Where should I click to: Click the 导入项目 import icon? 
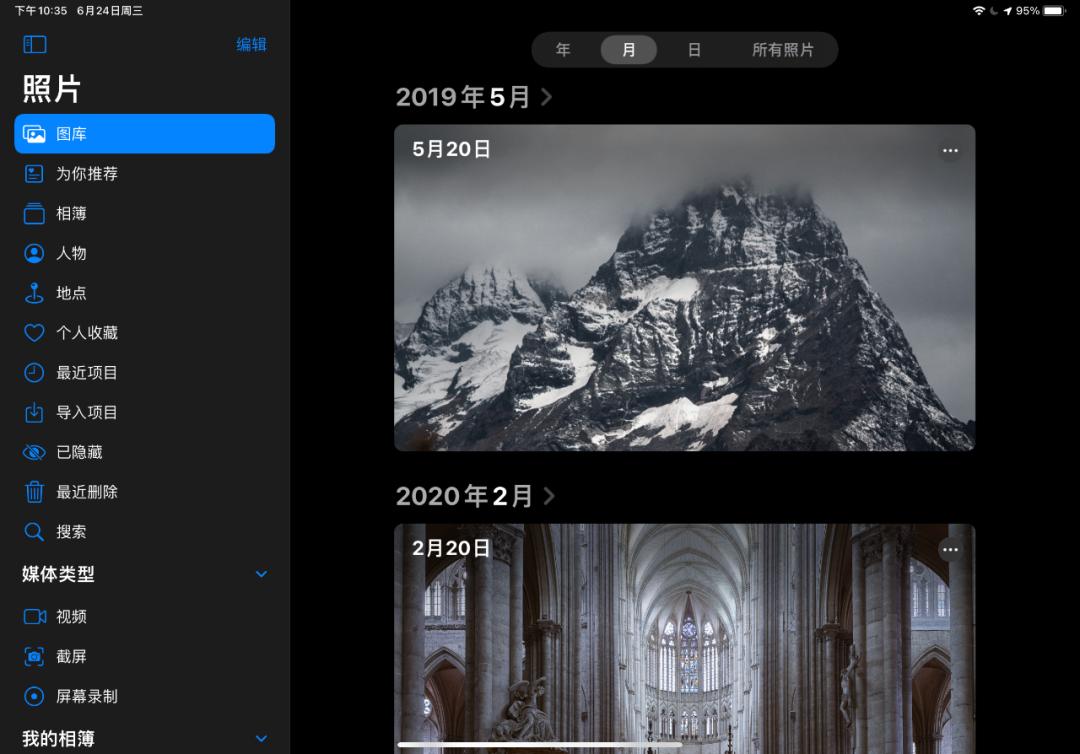click(34, 412)
